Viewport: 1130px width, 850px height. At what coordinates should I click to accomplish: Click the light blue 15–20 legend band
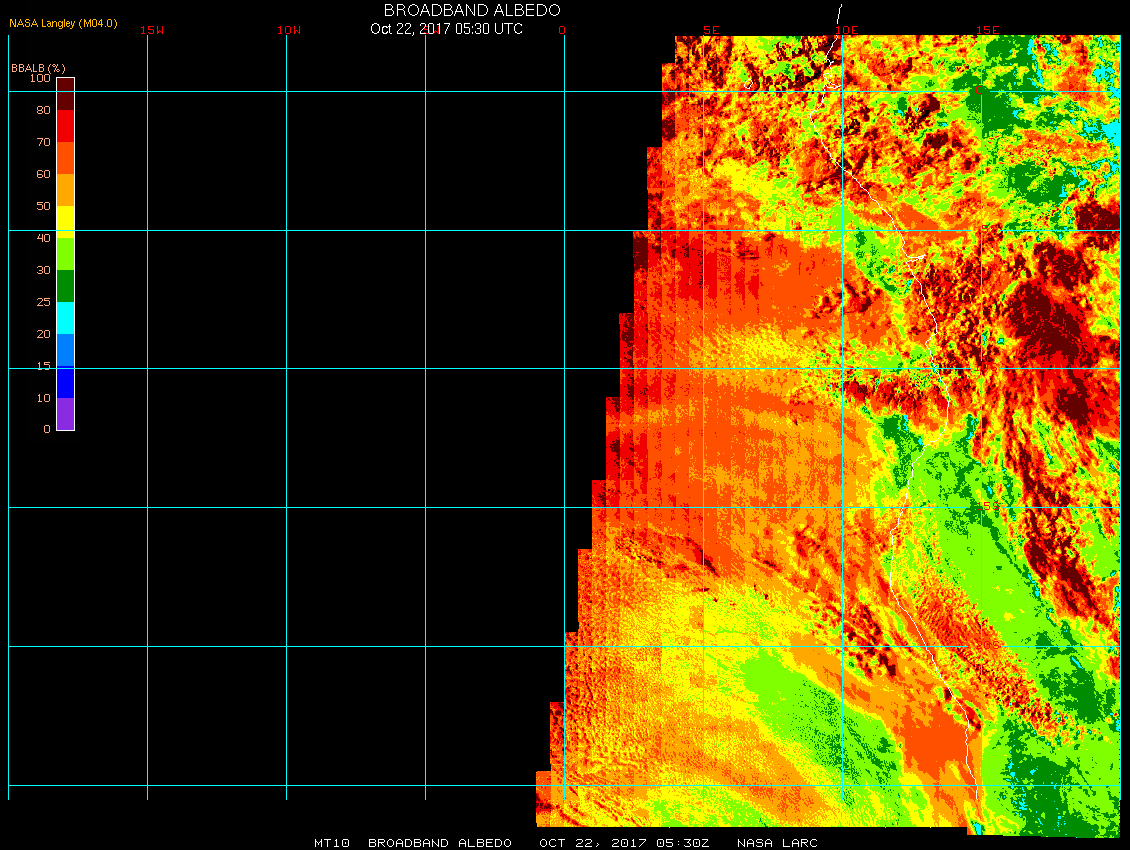(66, 350)
